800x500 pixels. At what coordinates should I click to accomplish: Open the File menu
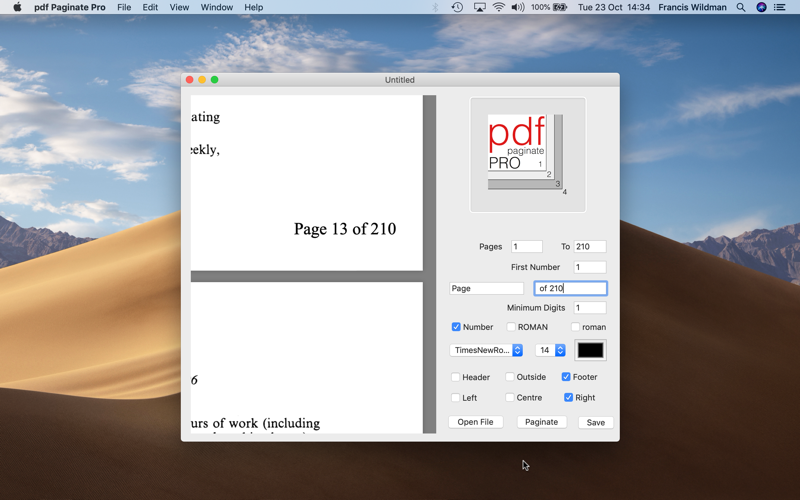[x=124, y=7]
